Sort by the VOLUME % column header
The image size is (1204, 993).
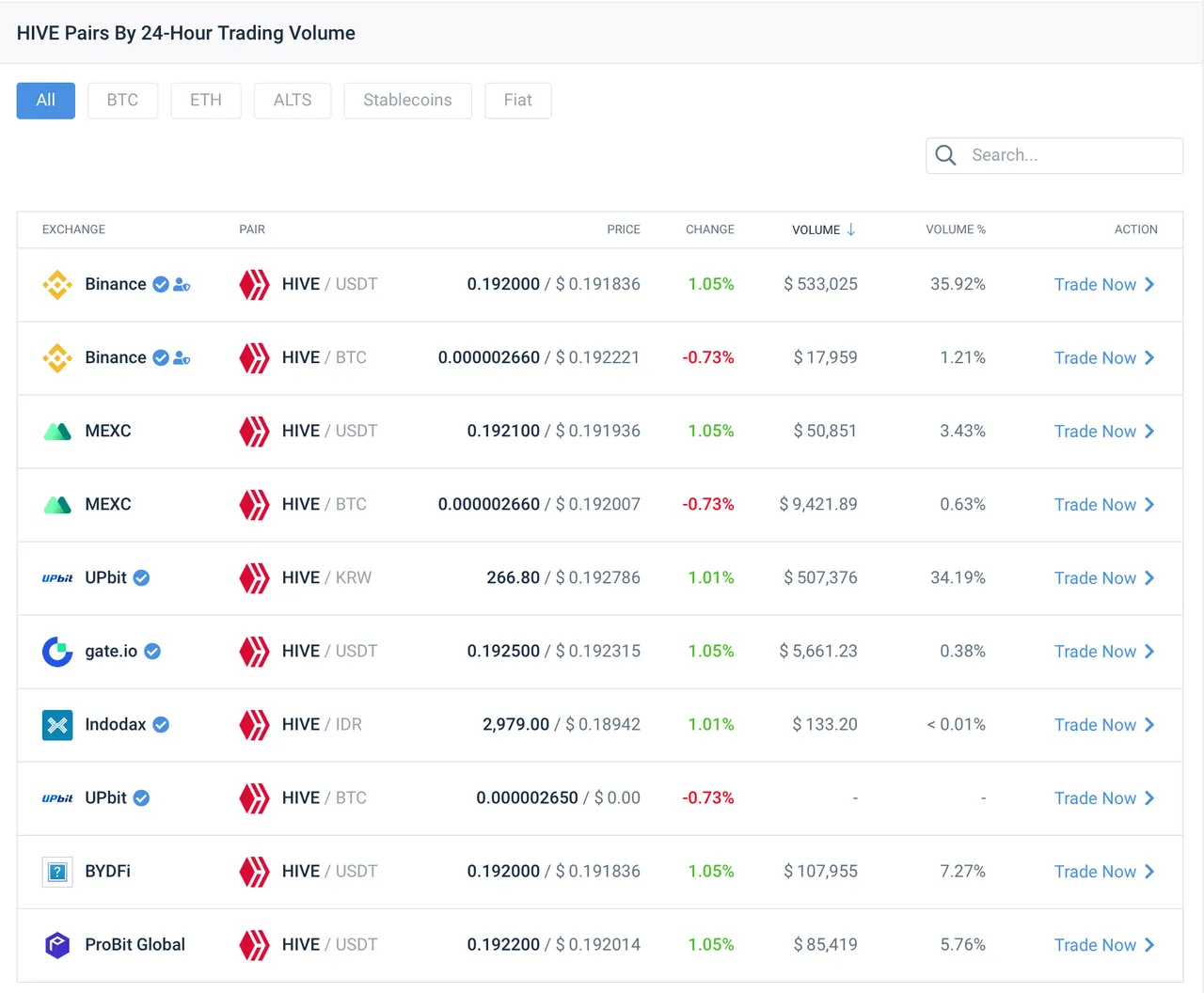click(956, 229)
